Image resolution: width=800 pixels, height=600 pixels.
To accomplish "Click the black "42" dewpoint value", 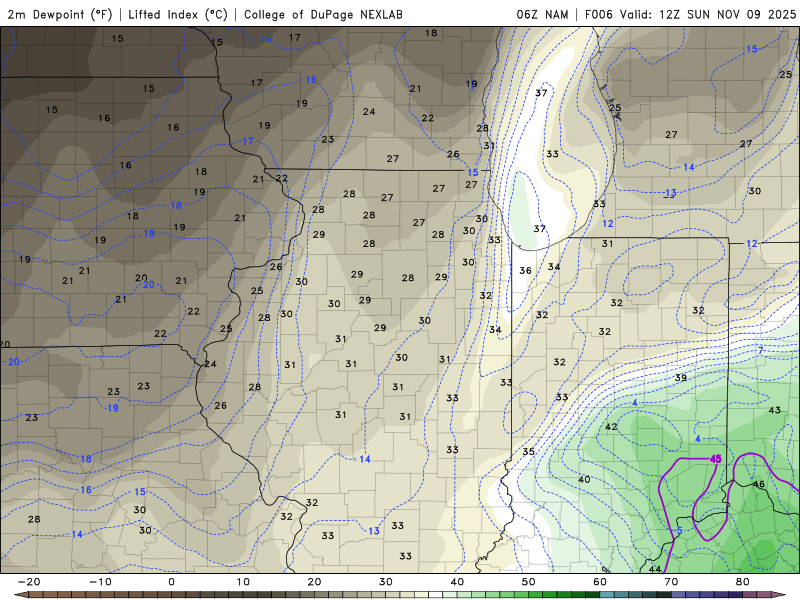I will click(611, 427).
